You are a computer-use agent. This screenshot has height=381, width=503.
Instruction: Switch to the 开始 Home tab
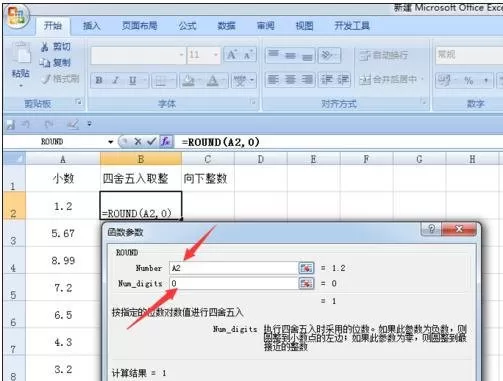pyautogui.click(x=53, y=26)
